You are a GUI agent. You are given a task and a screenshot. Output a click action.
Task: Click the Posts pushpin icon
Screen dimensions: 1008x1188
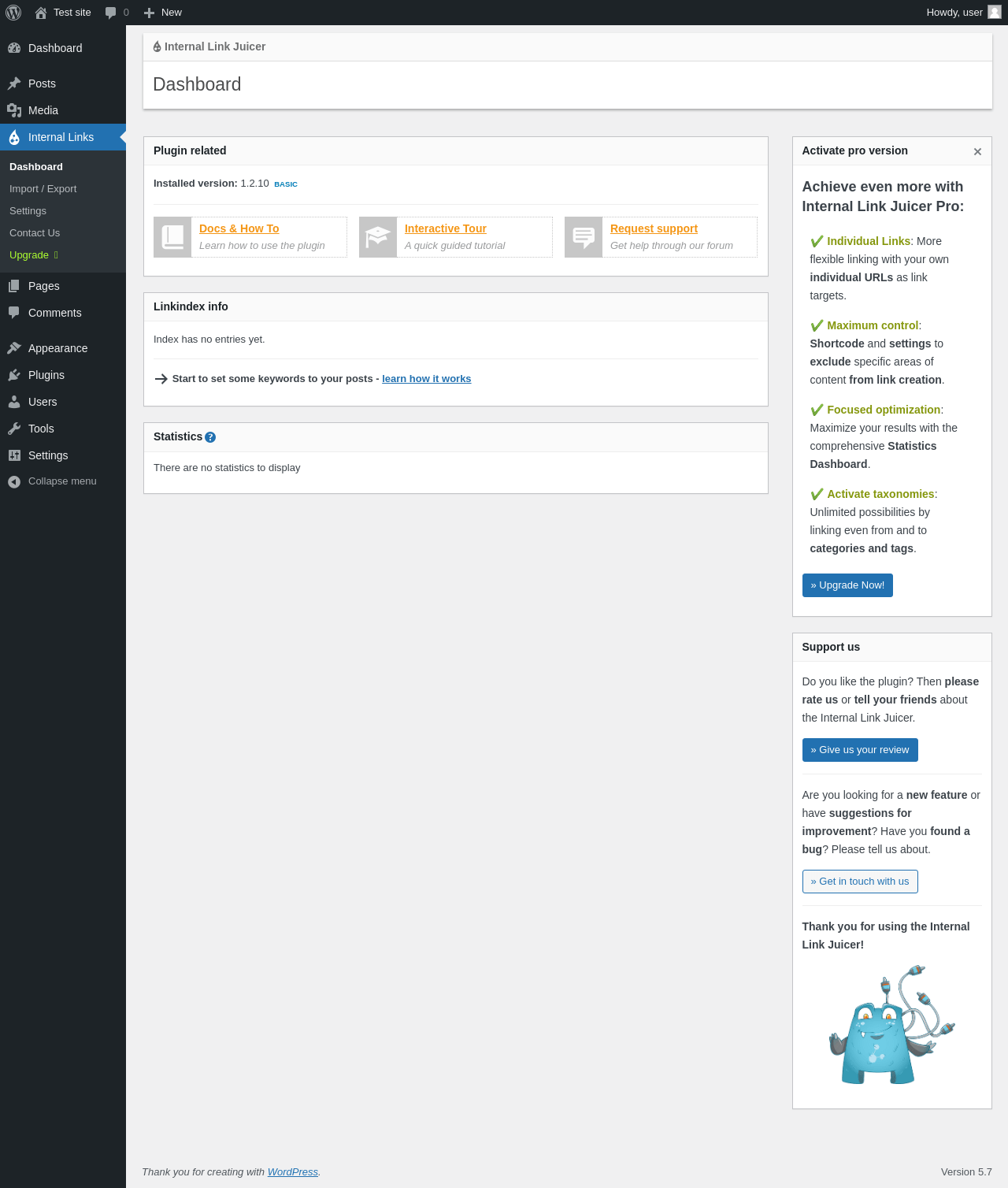pos(14,84)
